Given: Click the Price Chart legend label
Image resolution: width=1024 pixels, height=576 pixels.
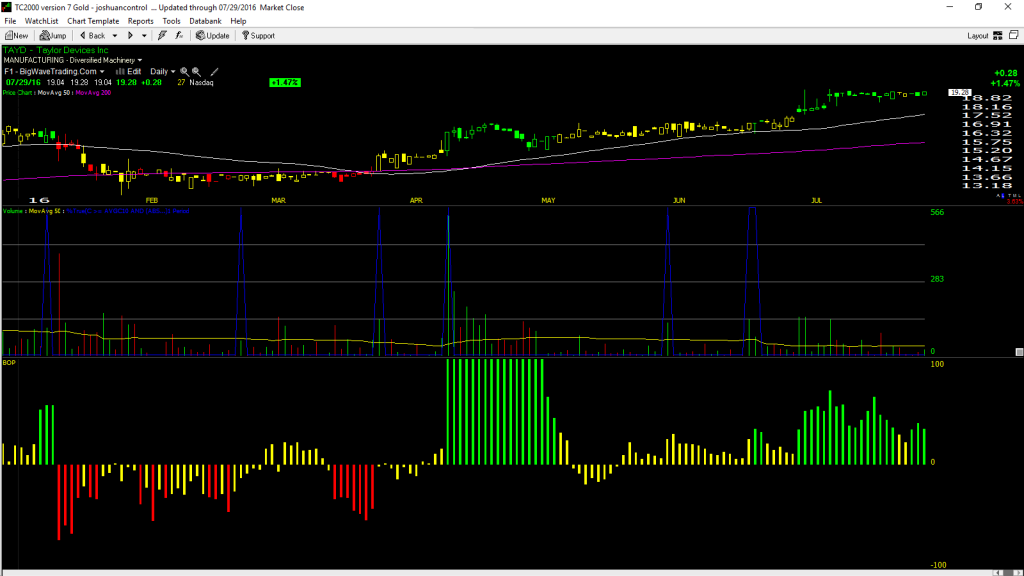Looking at the screenshot, I should tap(18, 93).
